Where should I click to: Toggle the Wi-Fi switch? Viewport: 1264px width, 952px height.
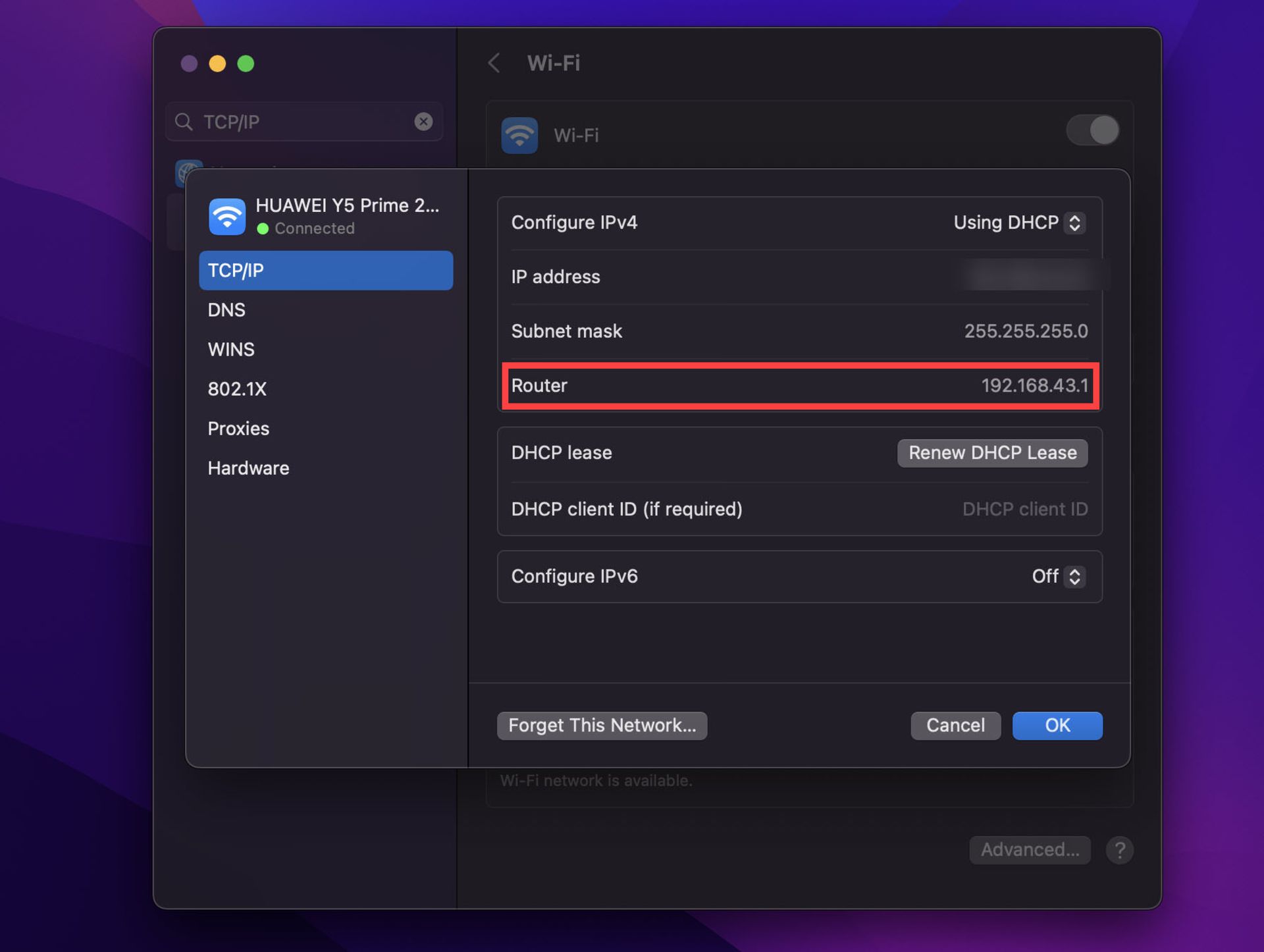point(1093,130)
